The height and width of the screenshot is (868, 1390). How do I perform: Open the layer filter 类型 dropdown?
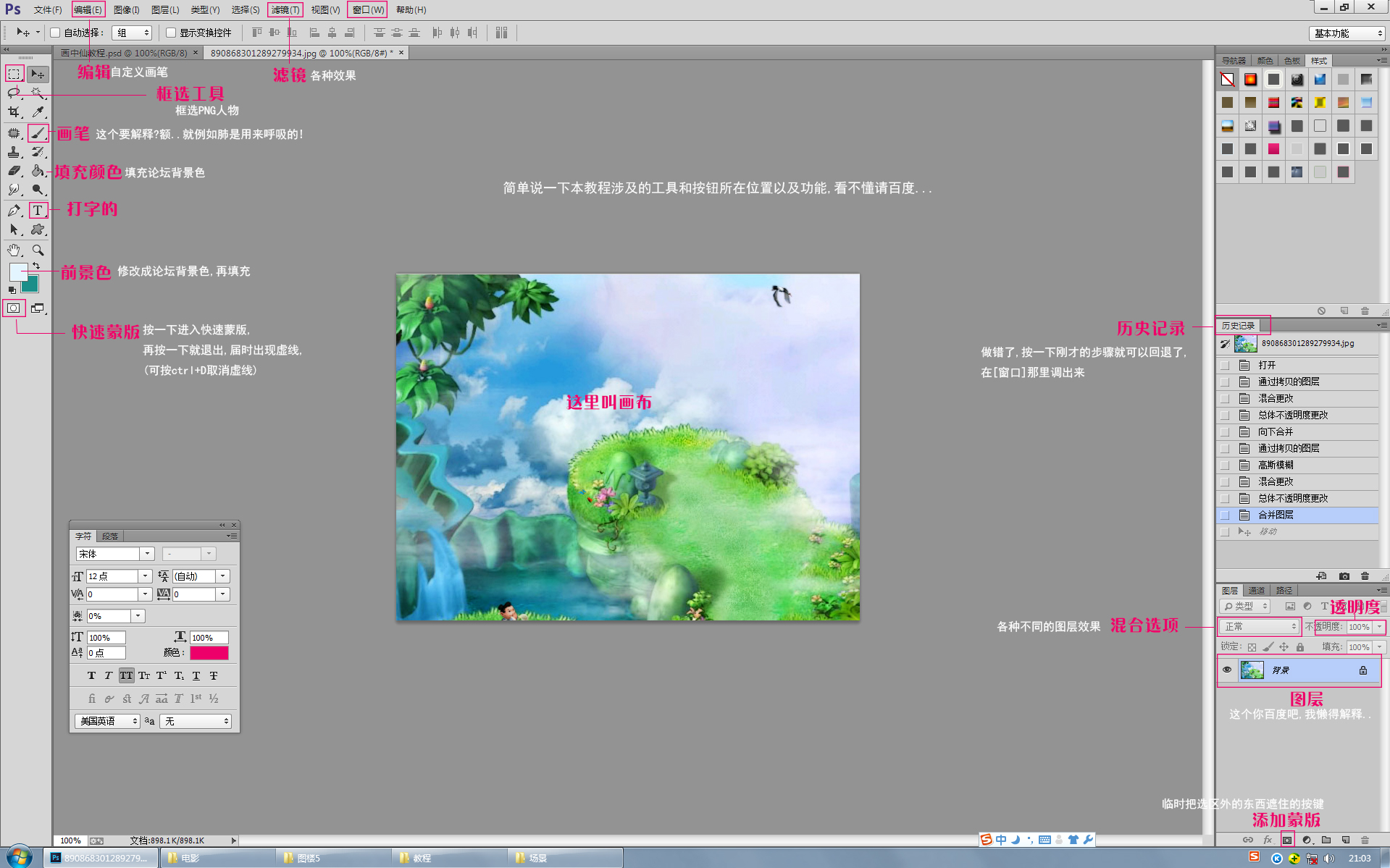1245,606
